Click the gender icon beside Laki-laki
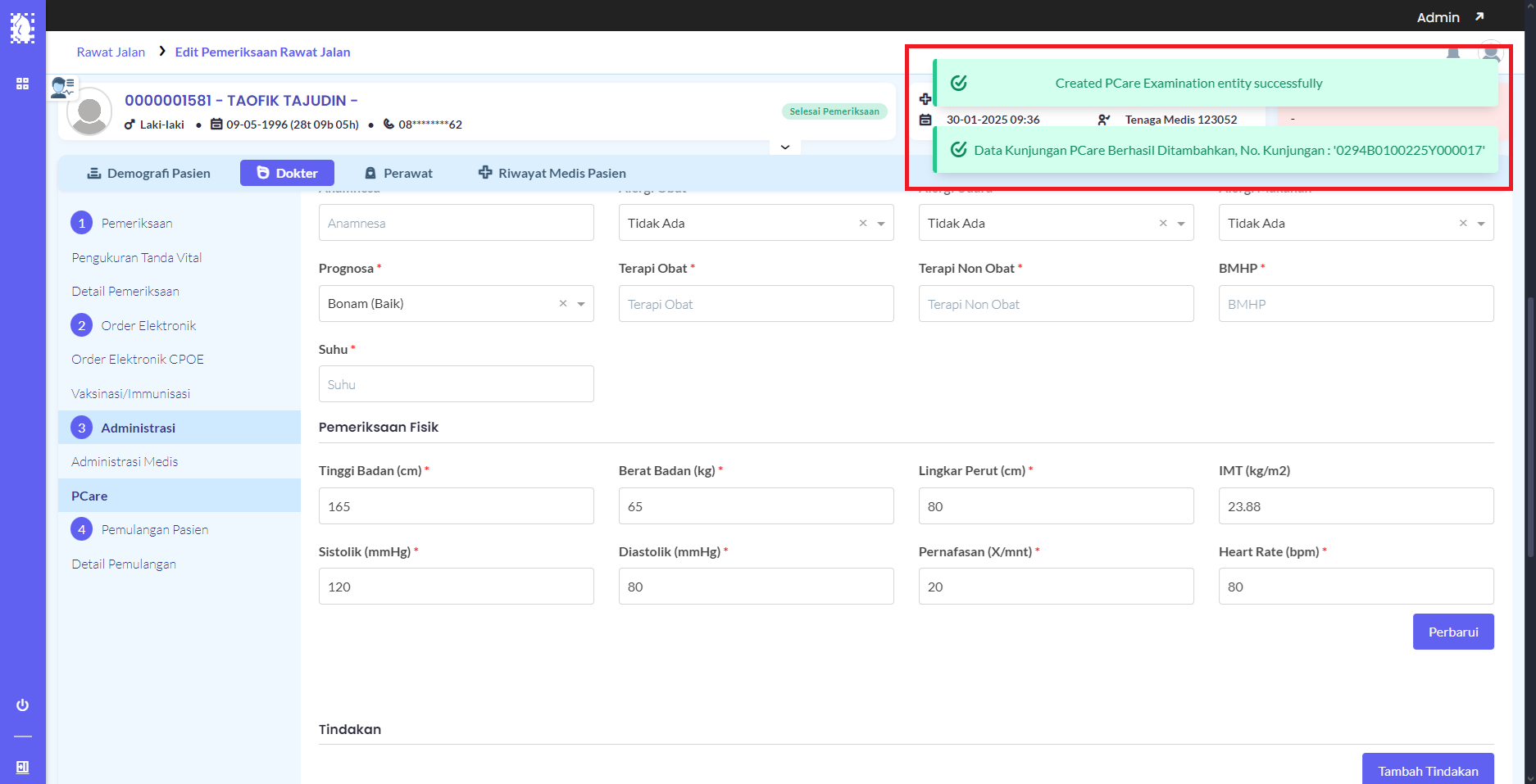This screenshot has width=1536, height=784. [130, 125]
